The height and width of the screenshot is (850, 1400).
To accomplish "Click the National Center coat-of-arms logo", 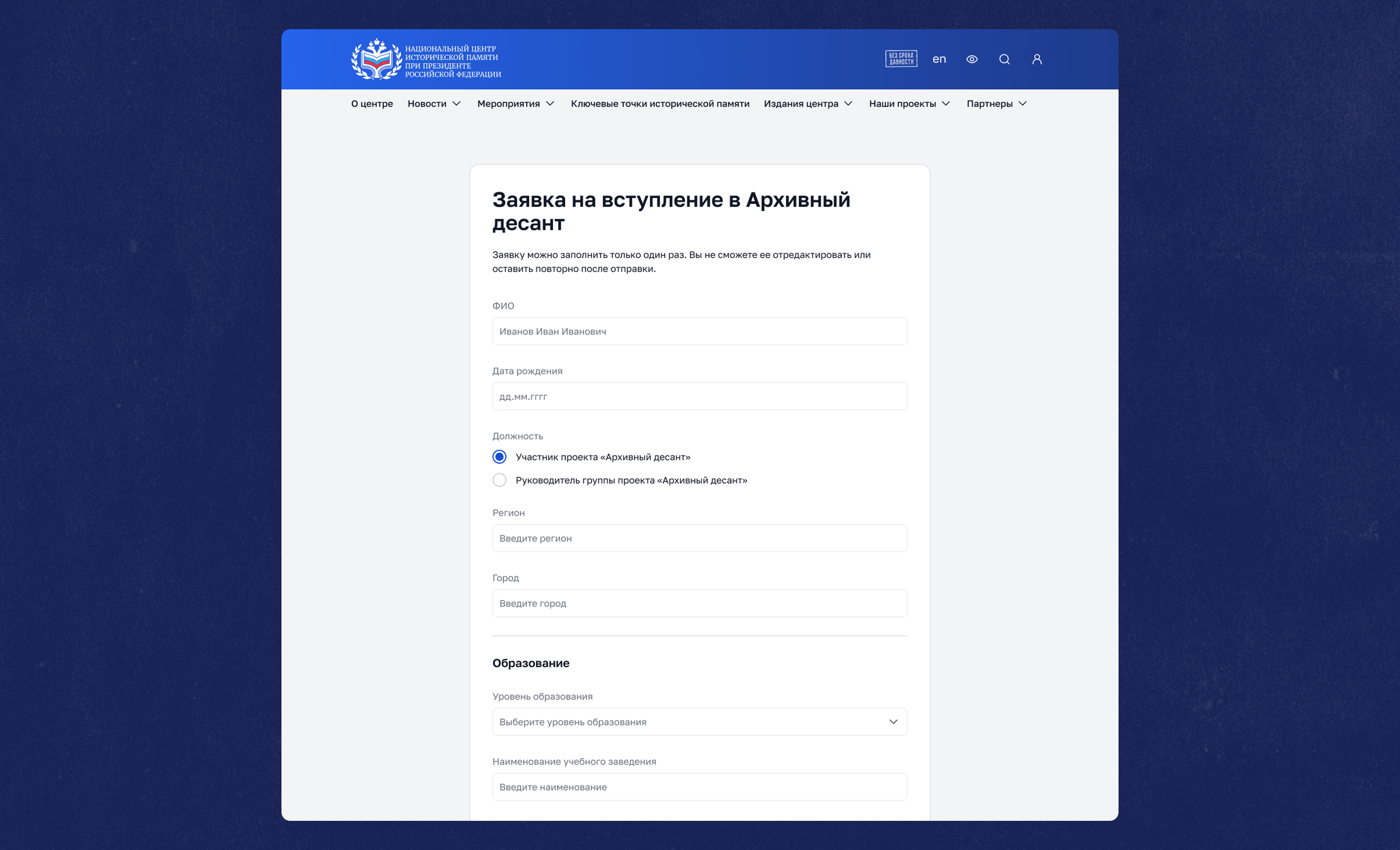I will (376, 59).
